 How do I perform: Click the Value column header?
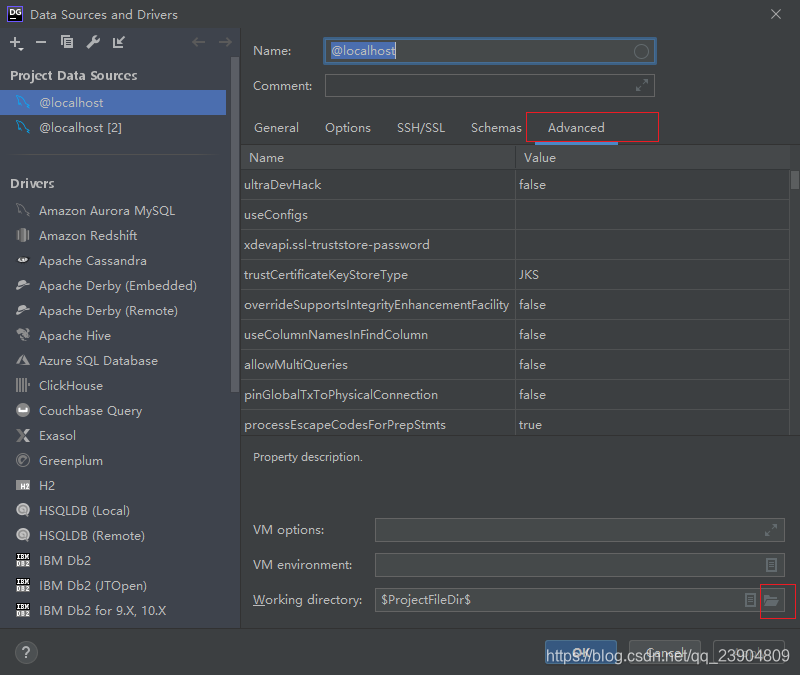pyautogui.click(x=653, y=158)
